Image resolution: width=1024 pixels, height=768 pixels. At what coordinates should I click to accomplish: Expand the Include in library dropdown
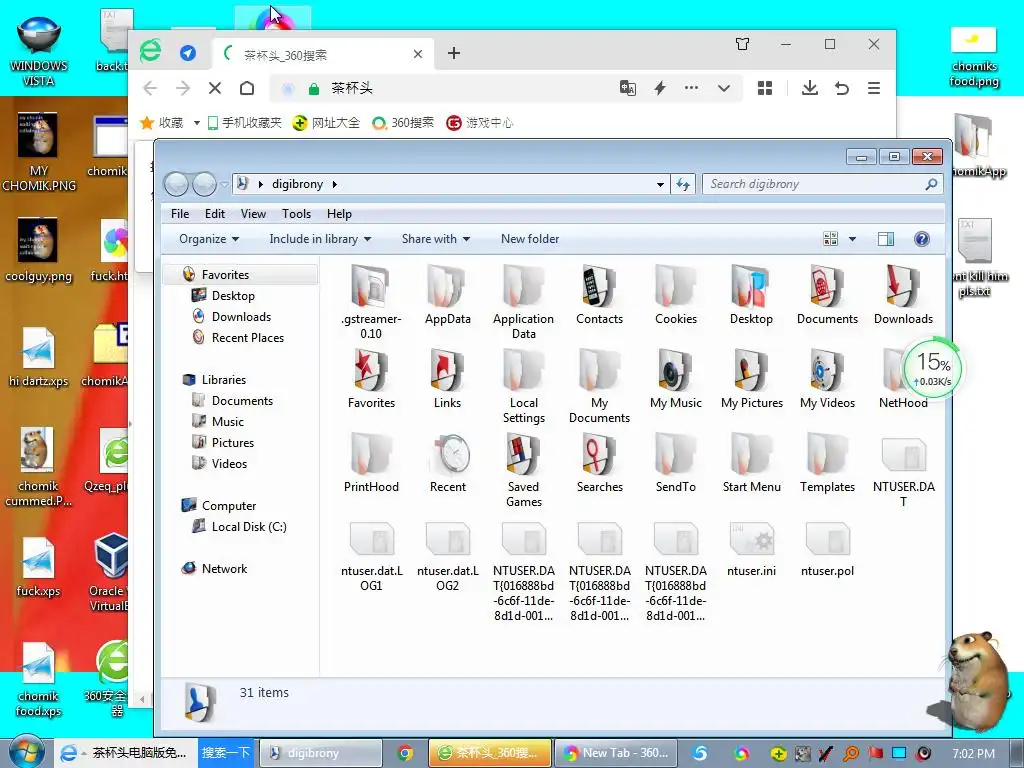[x=320, y=239]
